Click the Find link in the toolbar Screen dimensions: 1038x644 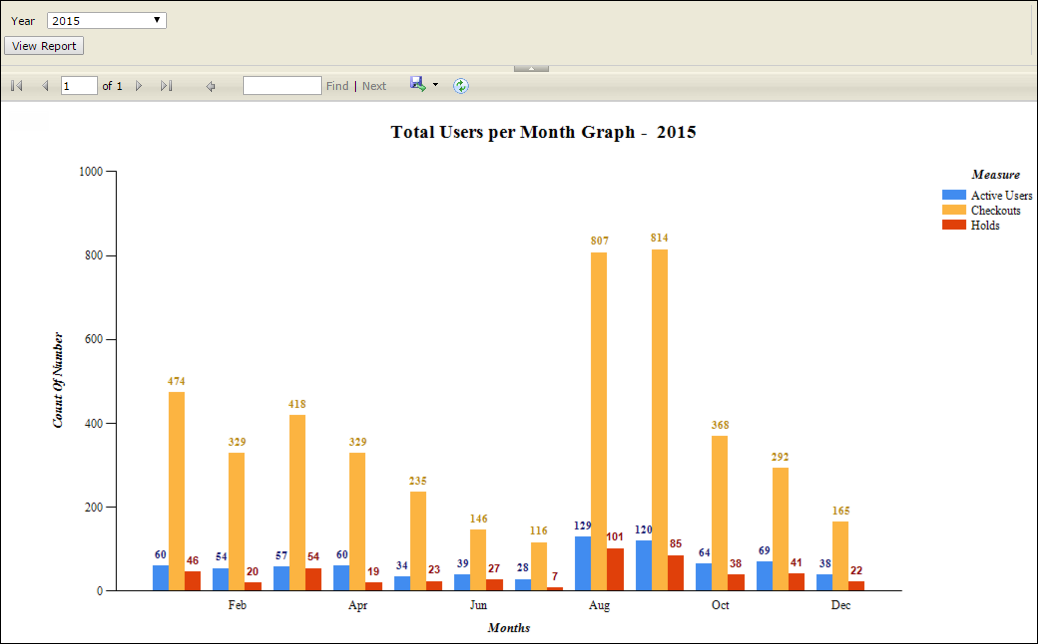(337, 85)
